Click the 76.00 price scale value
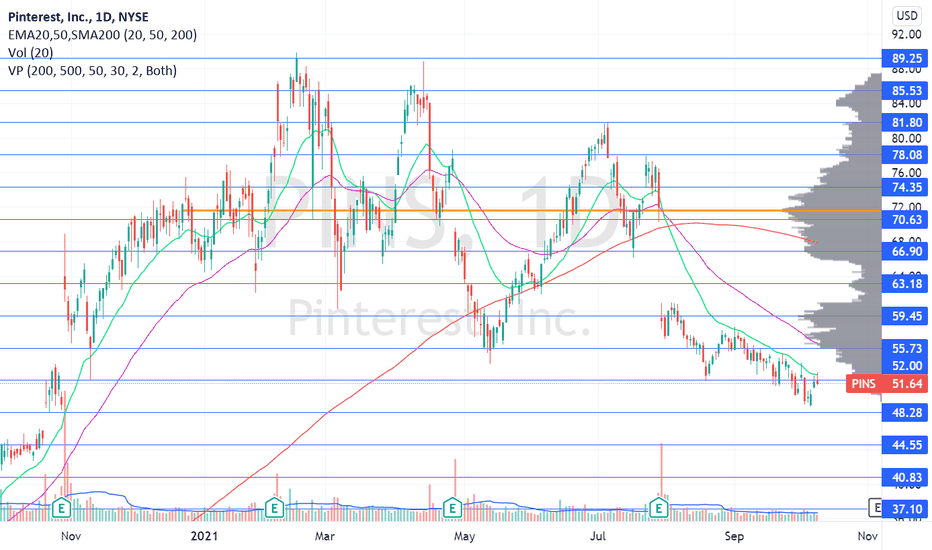Image resolution: width=932 pixels, height=550 pixels. tap(907, 173)
